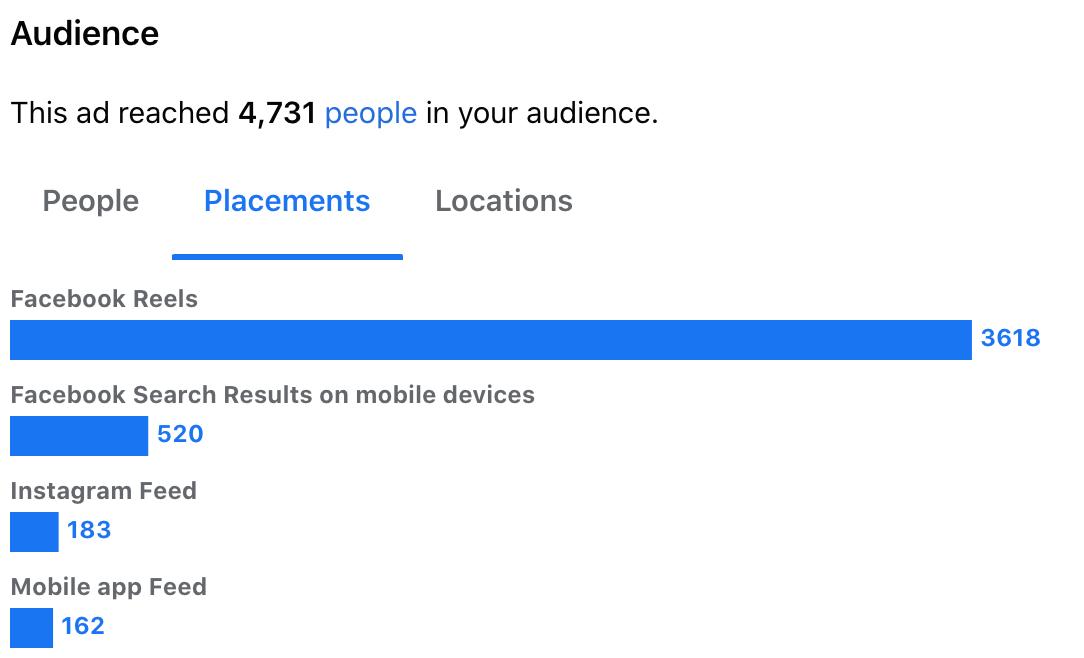Click the Facebook Reels label
Image resolution: width=1084 pixels, height=658 pixels.
(x=104, y=299)
